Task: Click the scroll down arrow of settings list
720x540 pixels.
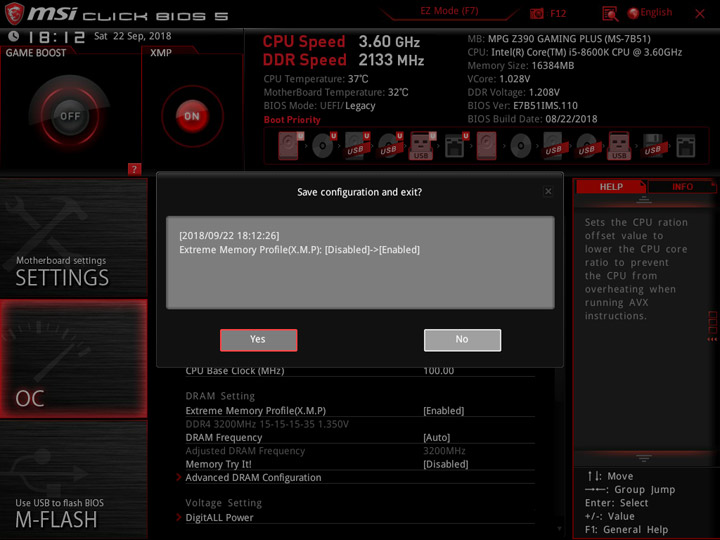Action: pos(559,529)
